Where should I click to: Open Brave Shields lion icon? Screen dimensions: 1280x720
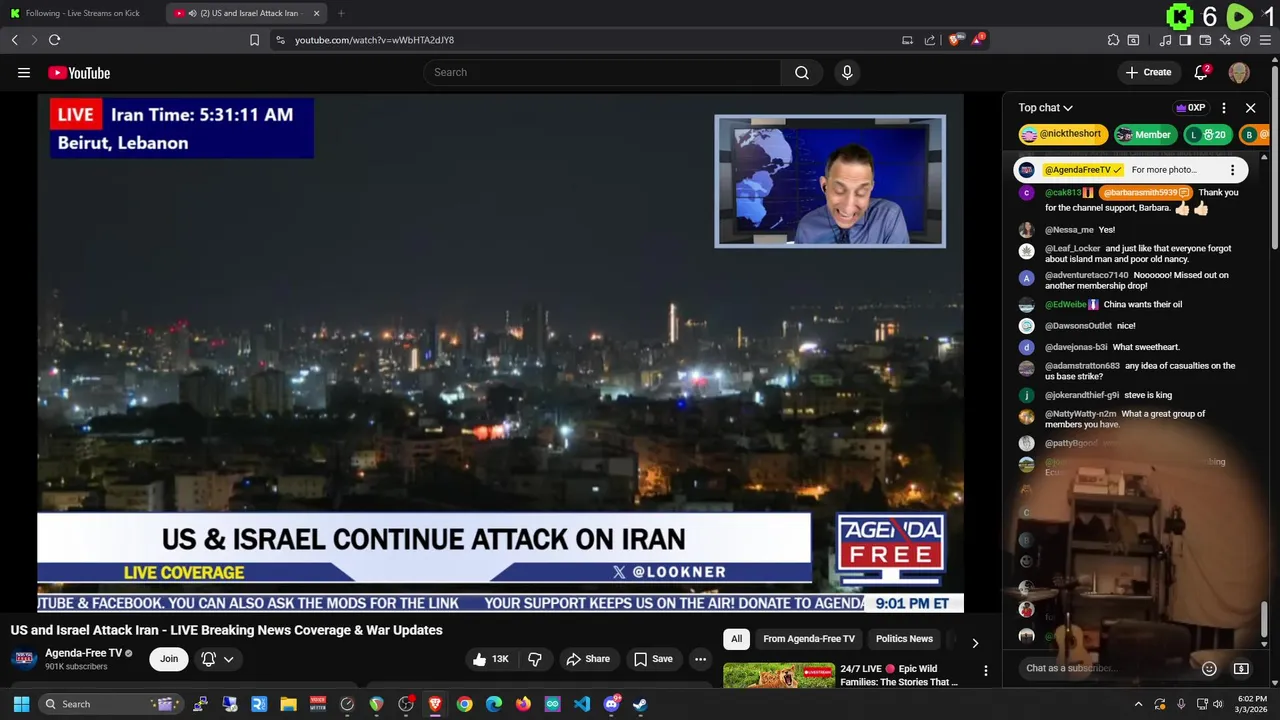[x=955, y=40]
